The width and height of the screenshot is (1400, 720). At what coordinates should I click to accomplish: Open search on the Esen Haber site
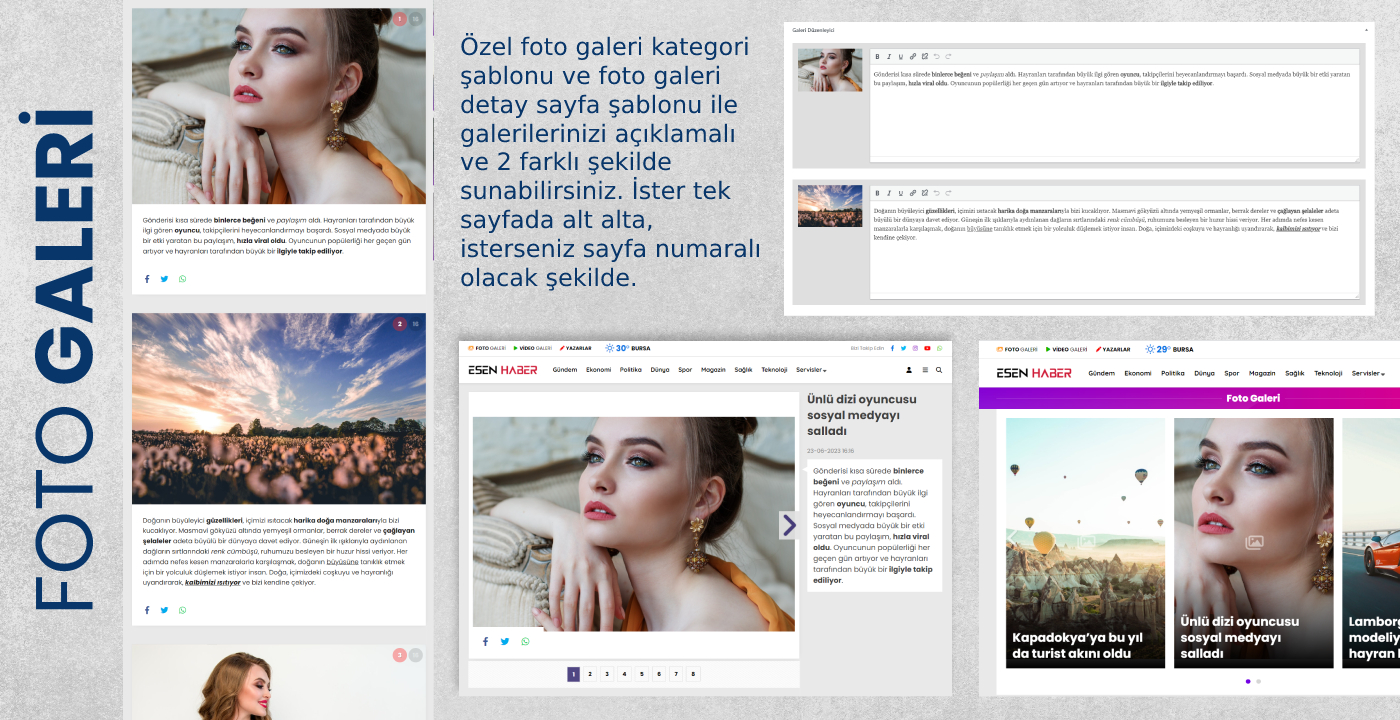[938, 370]
